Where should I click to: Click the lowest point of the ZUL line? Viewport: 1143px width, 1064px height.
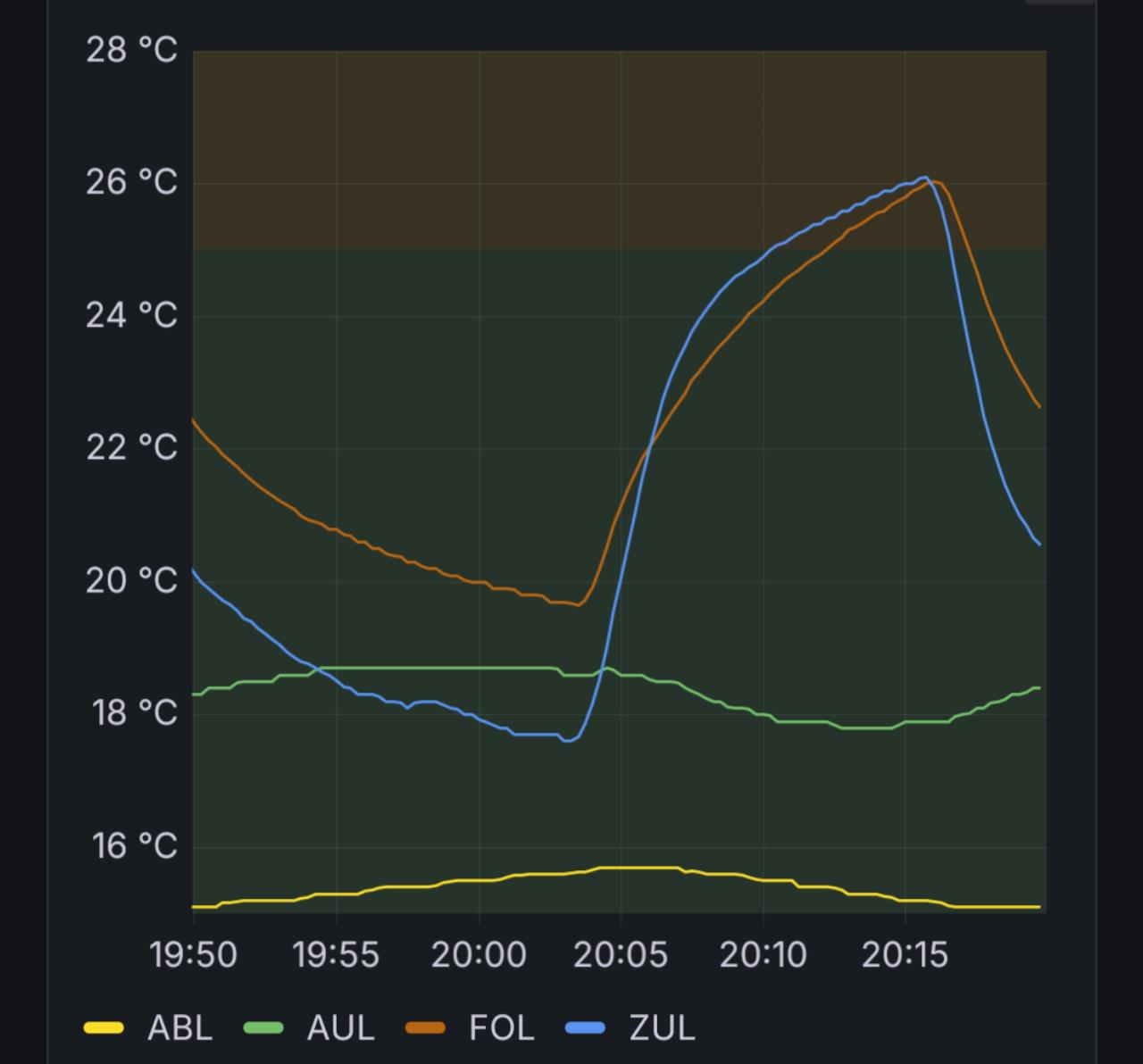point(567,740)
